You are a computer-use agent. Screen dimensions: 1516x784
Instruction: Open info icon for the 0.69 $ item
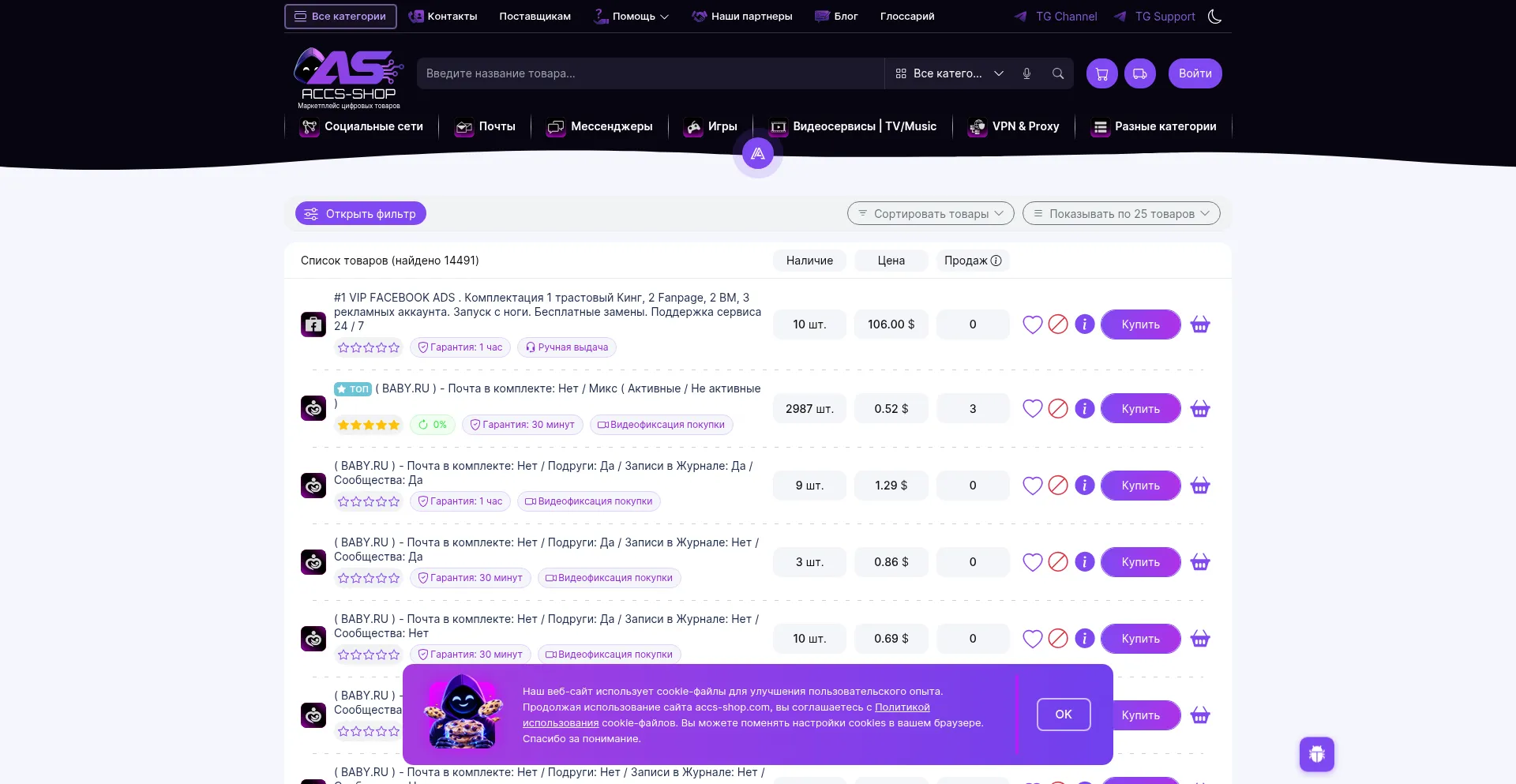tap(1085, 639)
